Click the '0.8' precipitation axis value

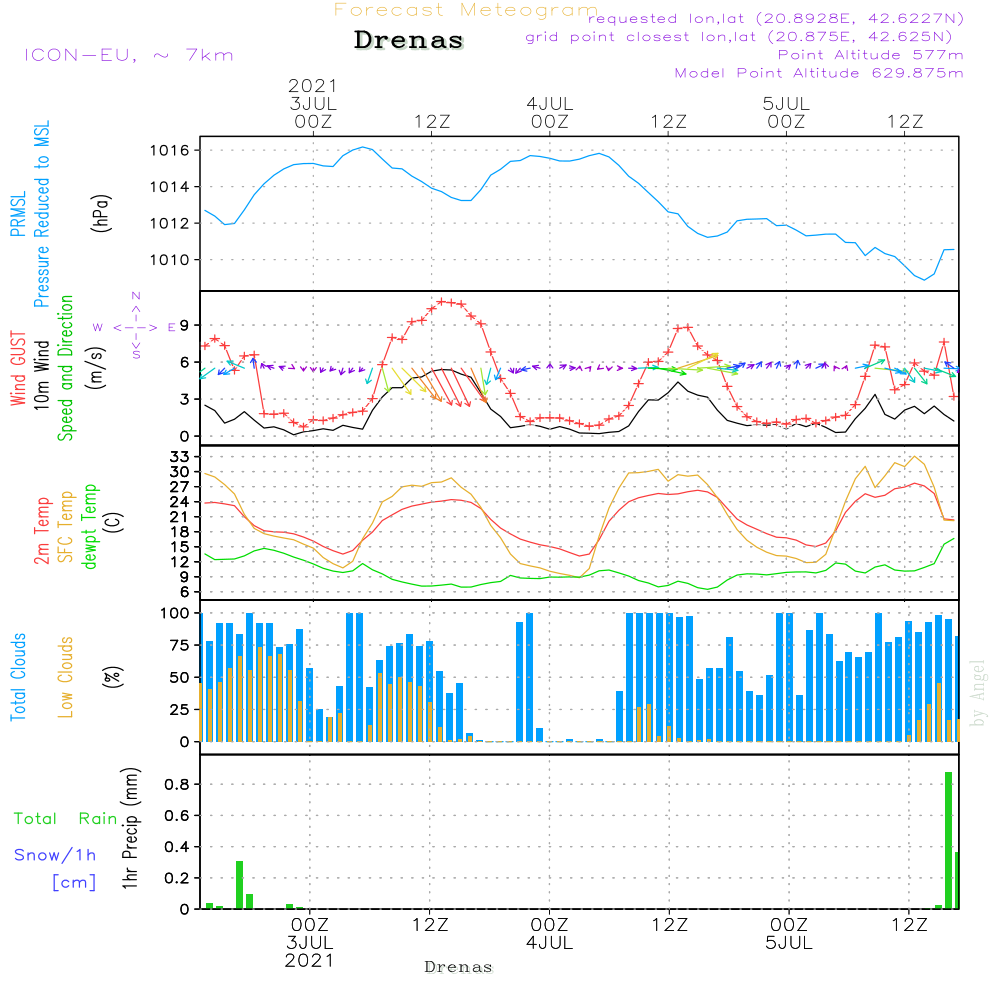[177, 784]
